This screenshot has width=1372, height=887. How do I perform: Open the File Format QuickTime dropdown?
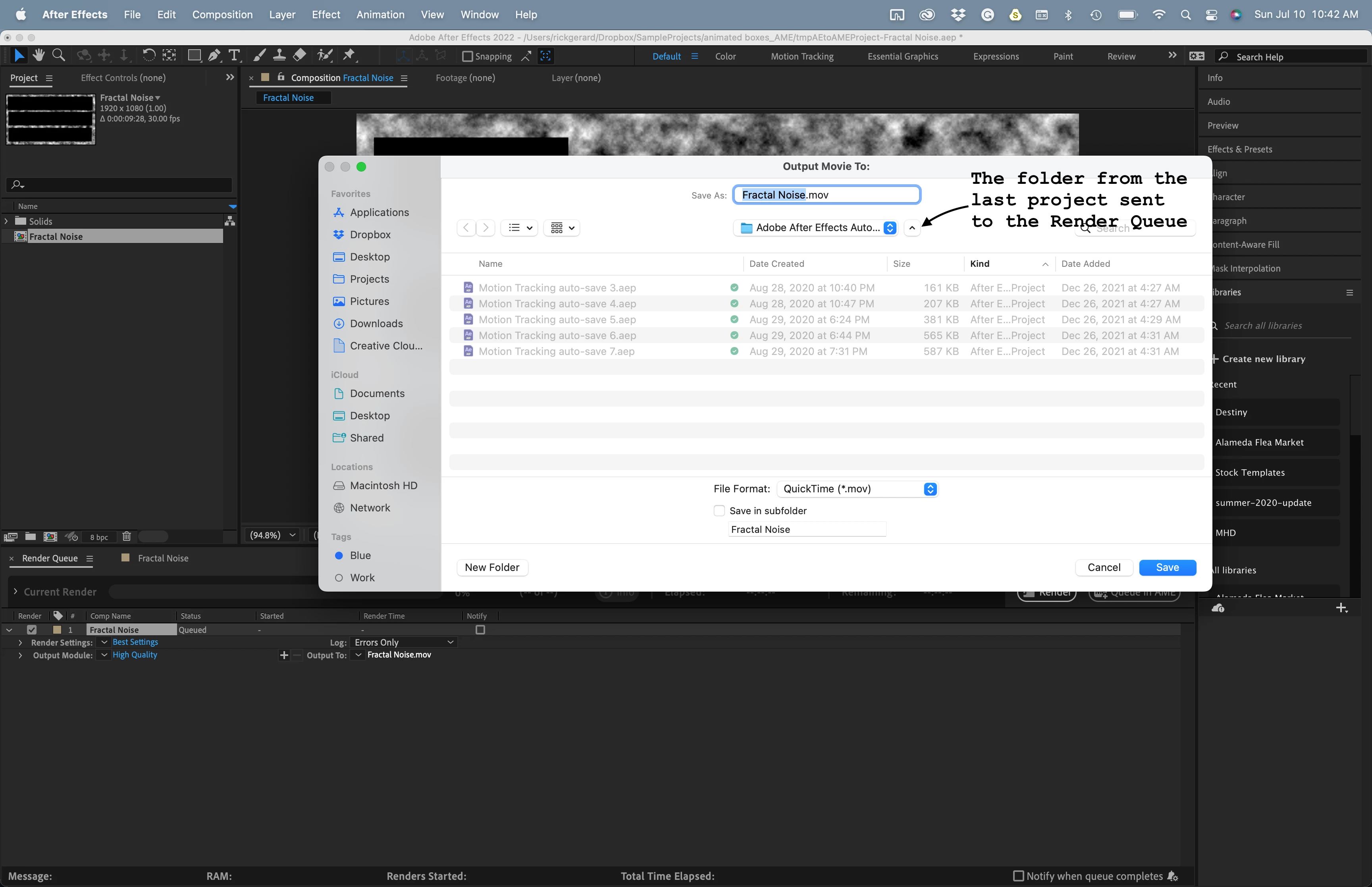[857, 489]
